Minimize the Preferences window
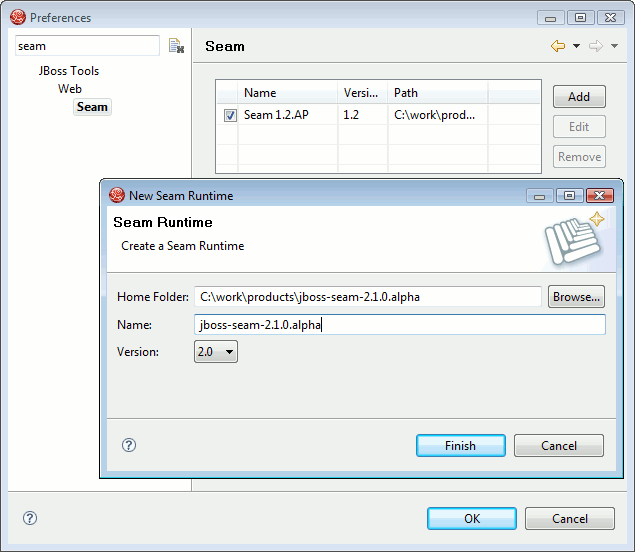Image resolution: width=635 pixels, height=552 pixels. (550, 18)
